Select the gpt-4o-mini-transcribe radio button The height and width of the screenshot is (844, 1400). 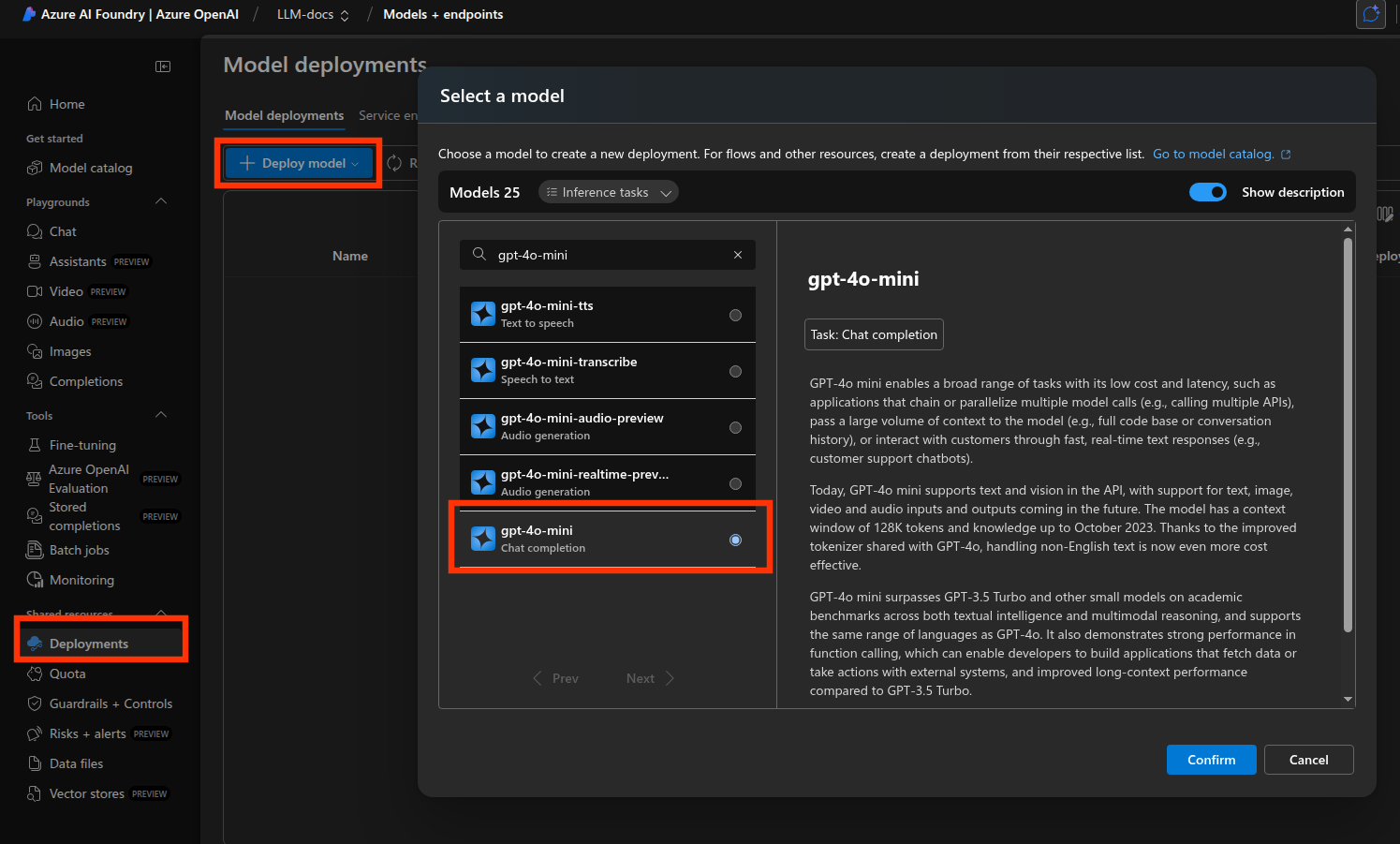(x=735, y=371)
